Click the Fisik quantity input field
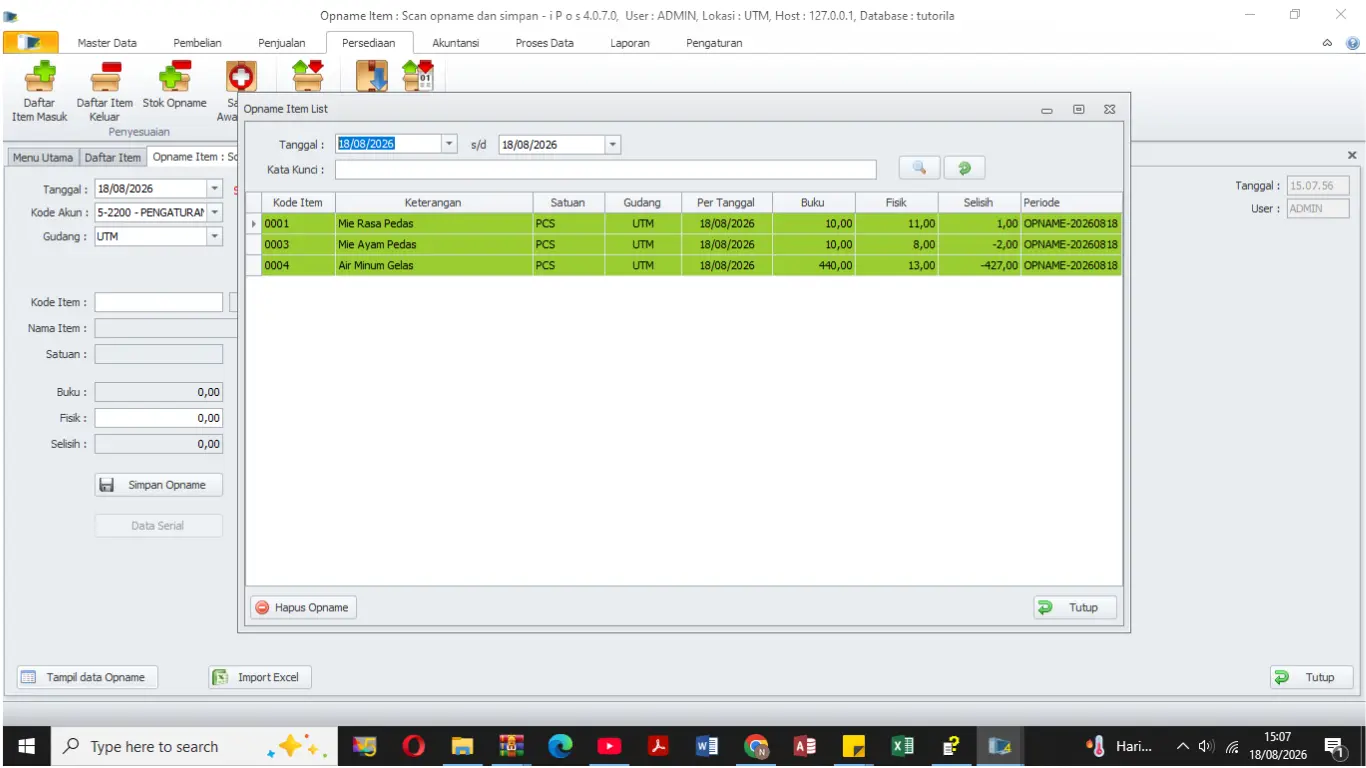 click(159, 418)
